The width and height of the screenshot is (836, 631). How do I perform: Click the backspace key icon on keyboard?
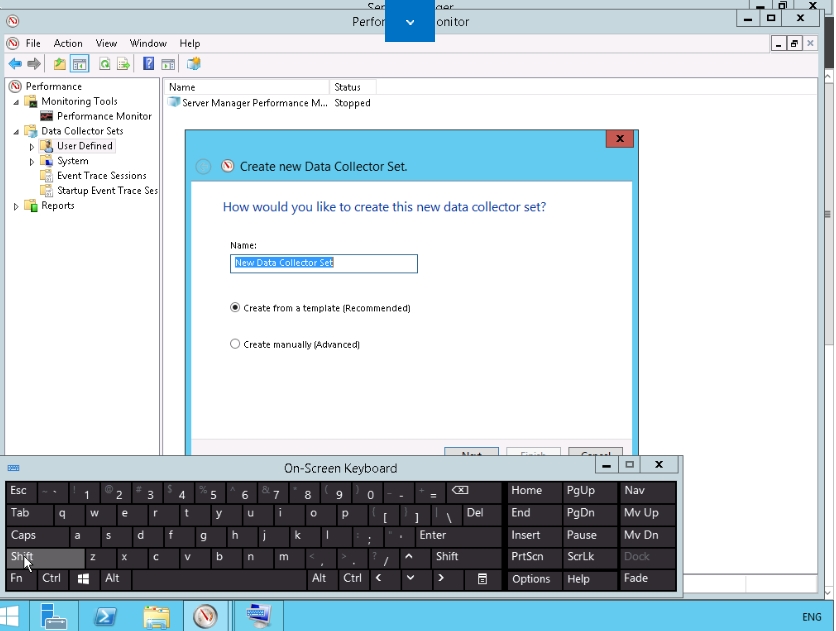pos(475,492)
